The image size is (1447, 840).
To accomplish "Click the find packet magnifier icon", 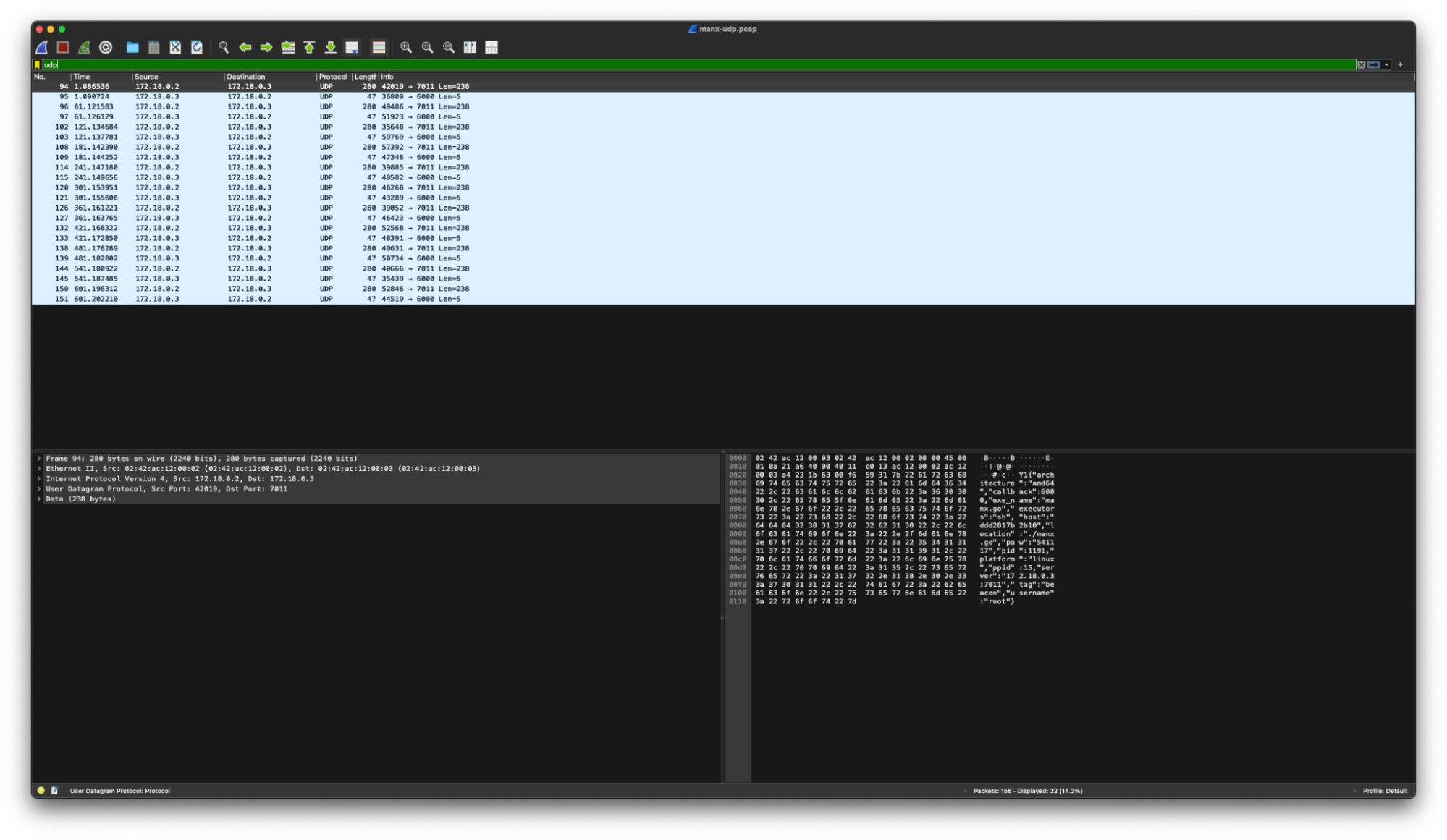I will coord(224,47).
